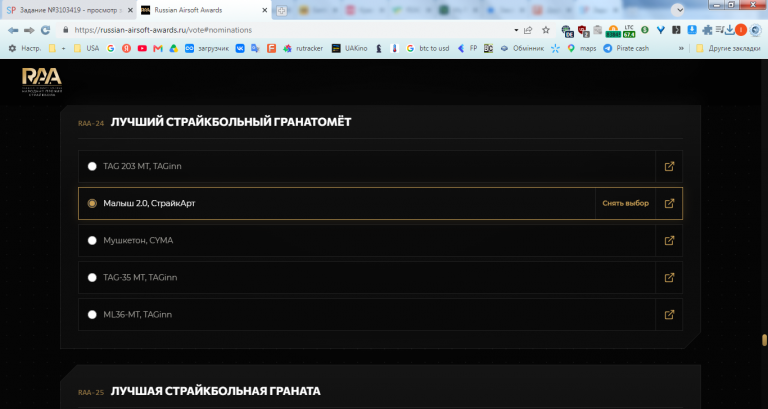Open the USA bookmarks folder

click(x=86, y=48)
